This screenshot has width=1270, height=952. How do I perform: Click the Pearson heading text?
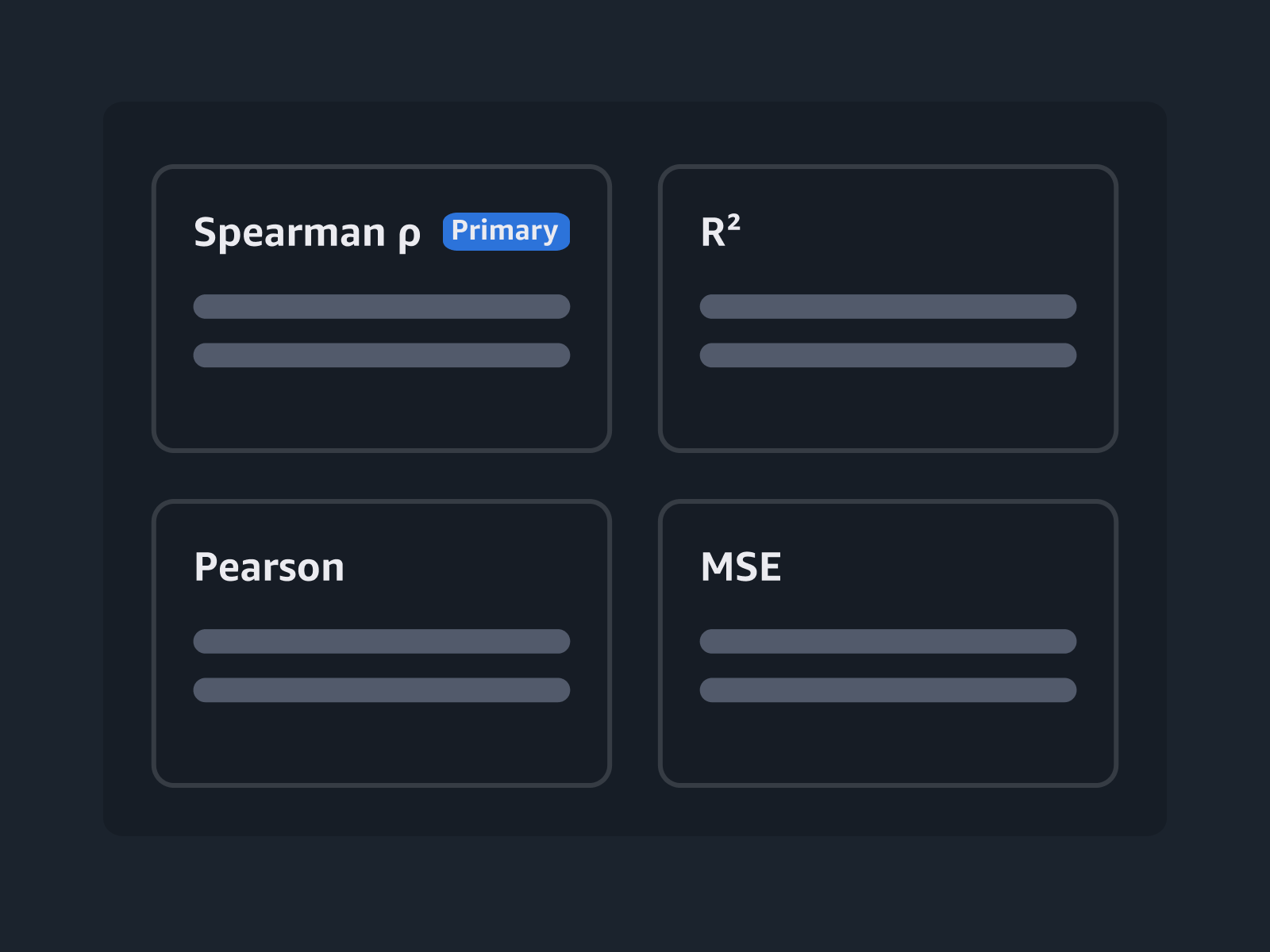269,567
